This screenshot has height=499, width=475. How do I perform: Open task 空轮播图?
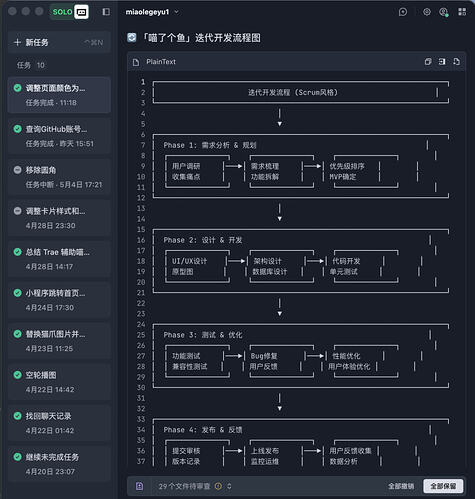tap(59, 382)
